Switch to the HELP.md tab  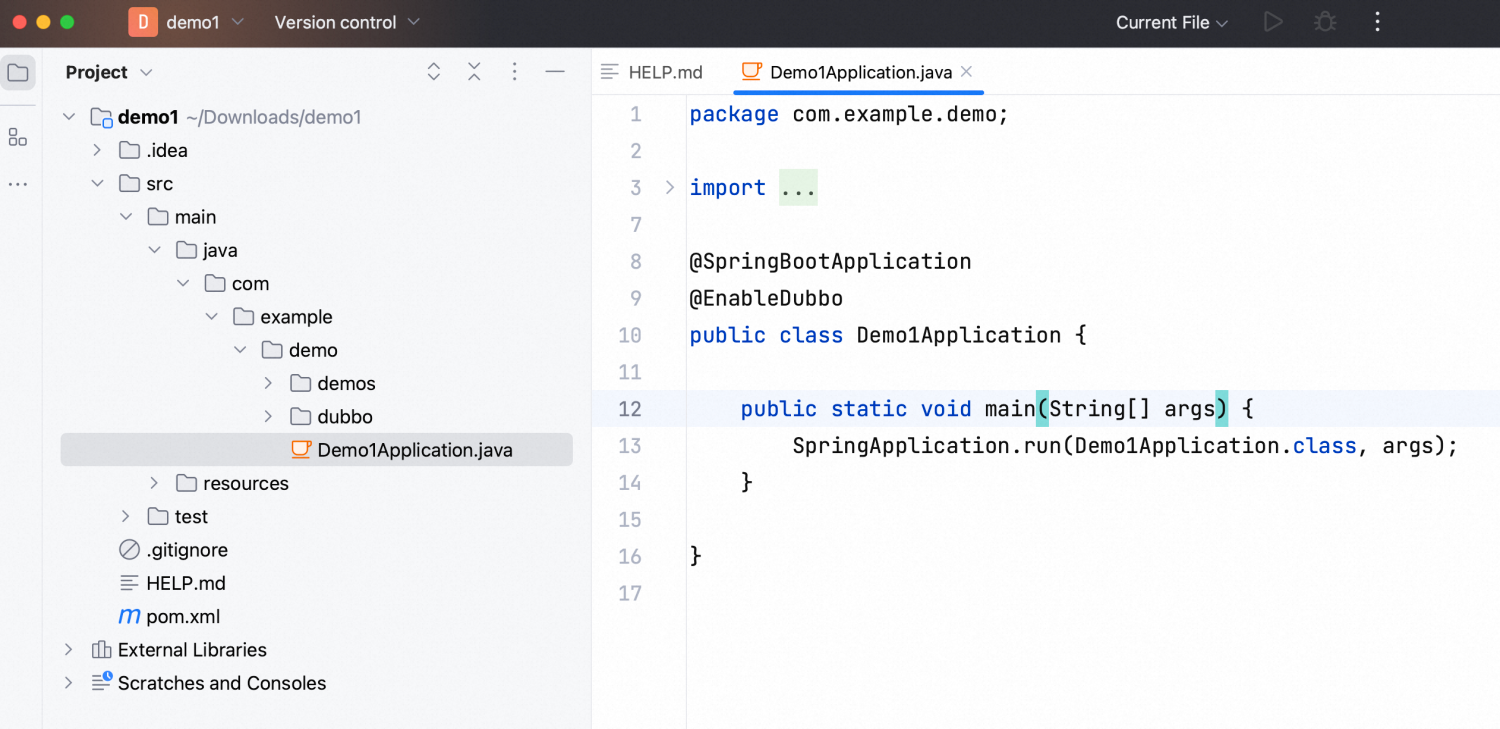click(653, 72)
